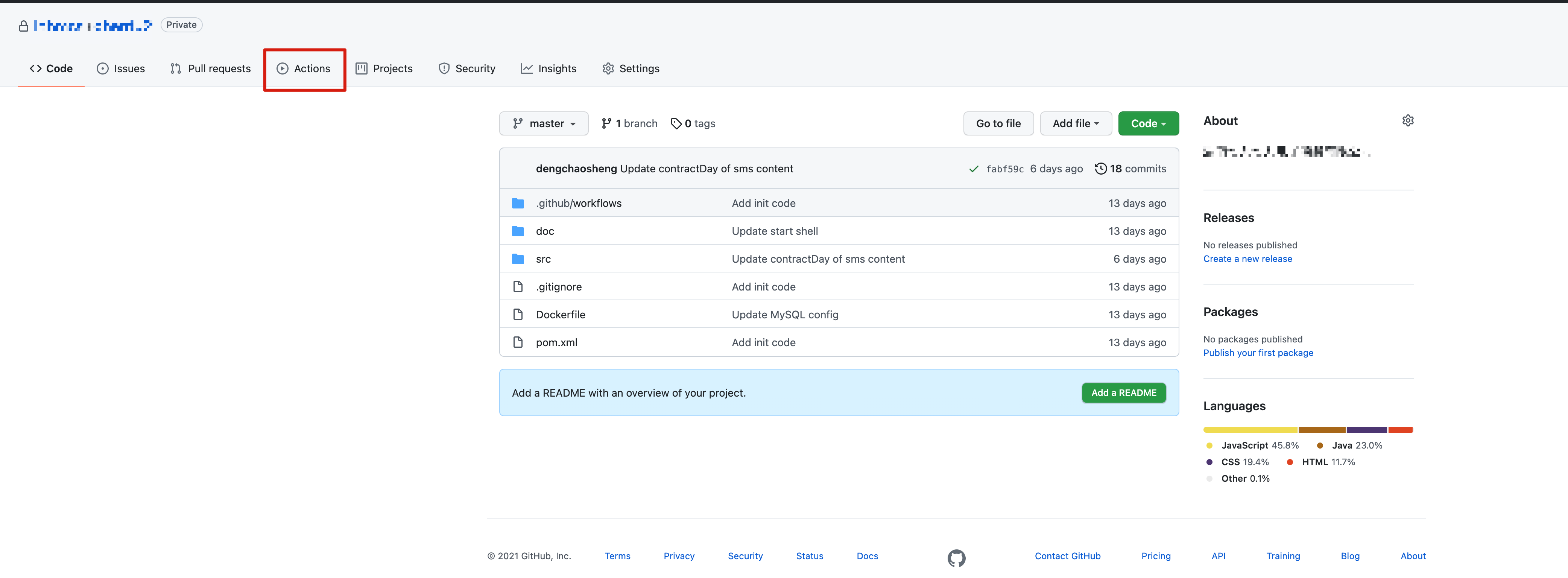Click the green commit status checkmark

(973, 169)
